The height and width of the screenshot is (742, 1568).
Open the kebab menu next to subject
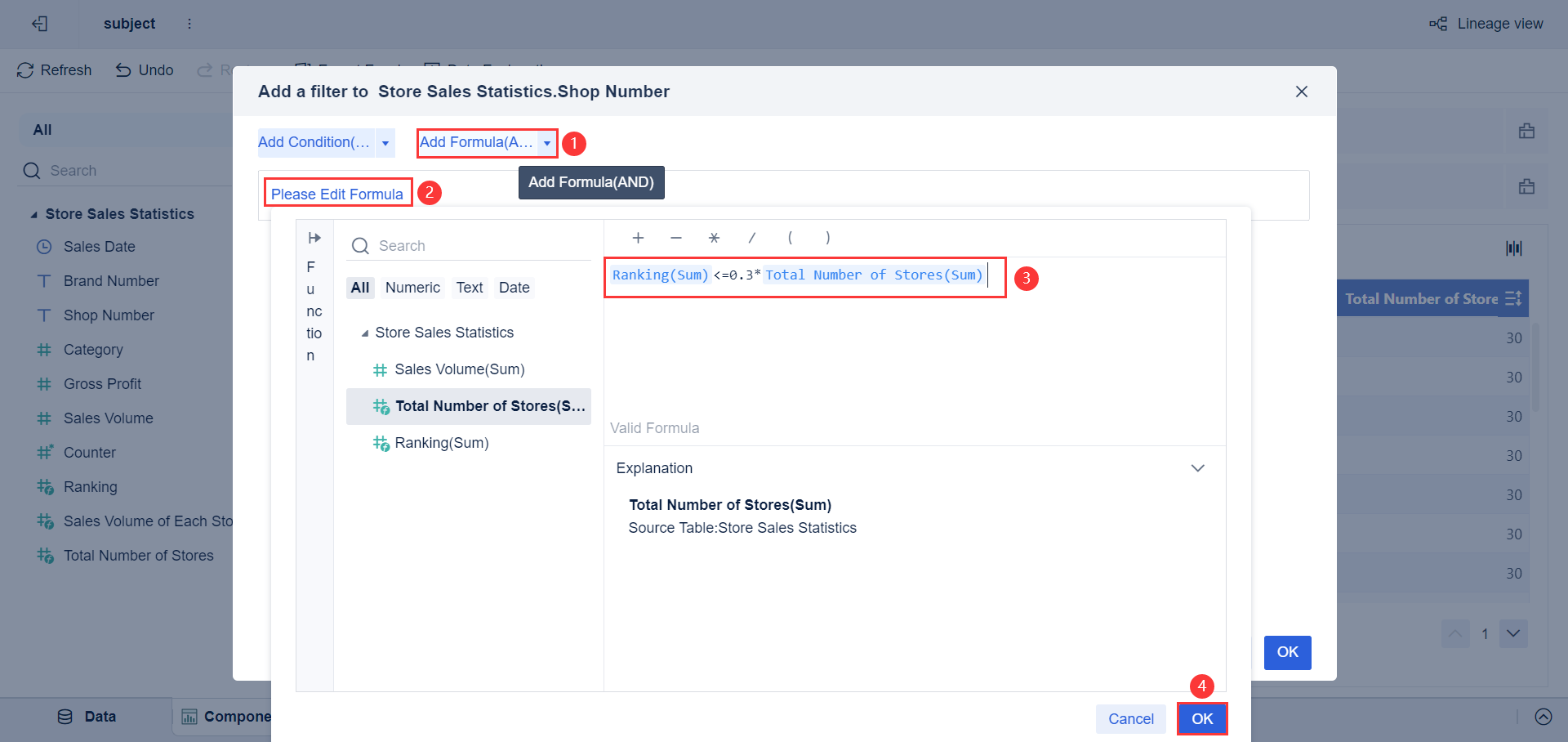coord(189,24)
